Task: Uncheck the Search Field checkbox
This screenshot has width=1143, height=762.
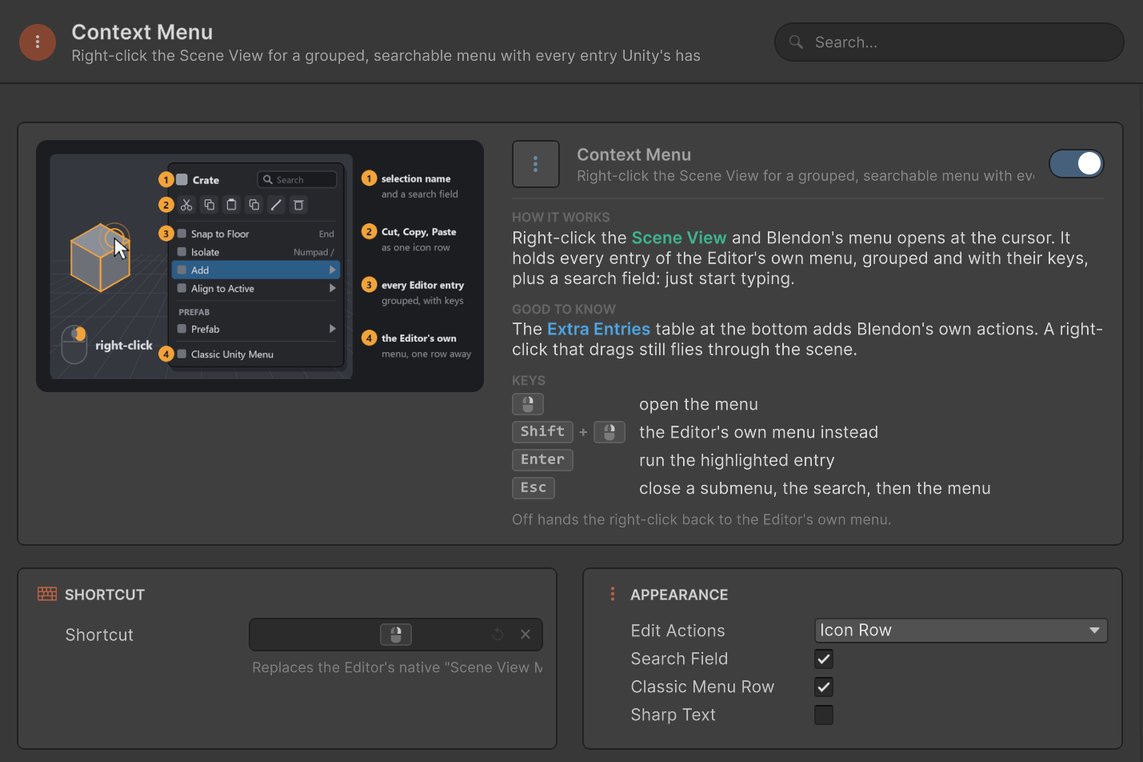Action: (x=824, y=658)
